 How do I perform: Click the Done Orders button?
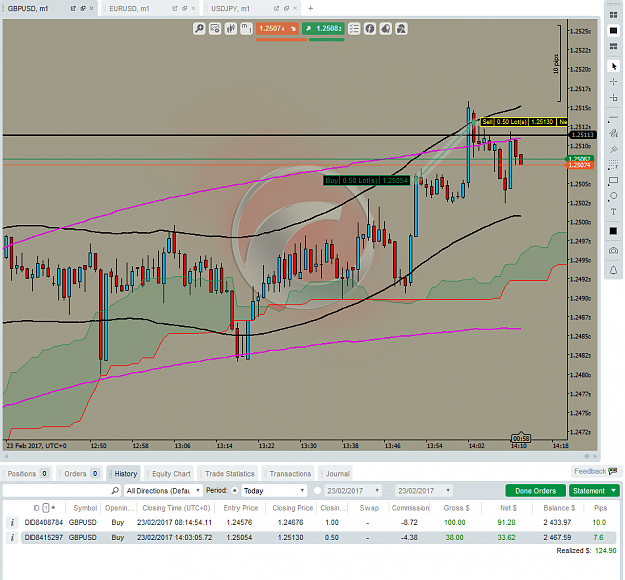tap(535, 491)
